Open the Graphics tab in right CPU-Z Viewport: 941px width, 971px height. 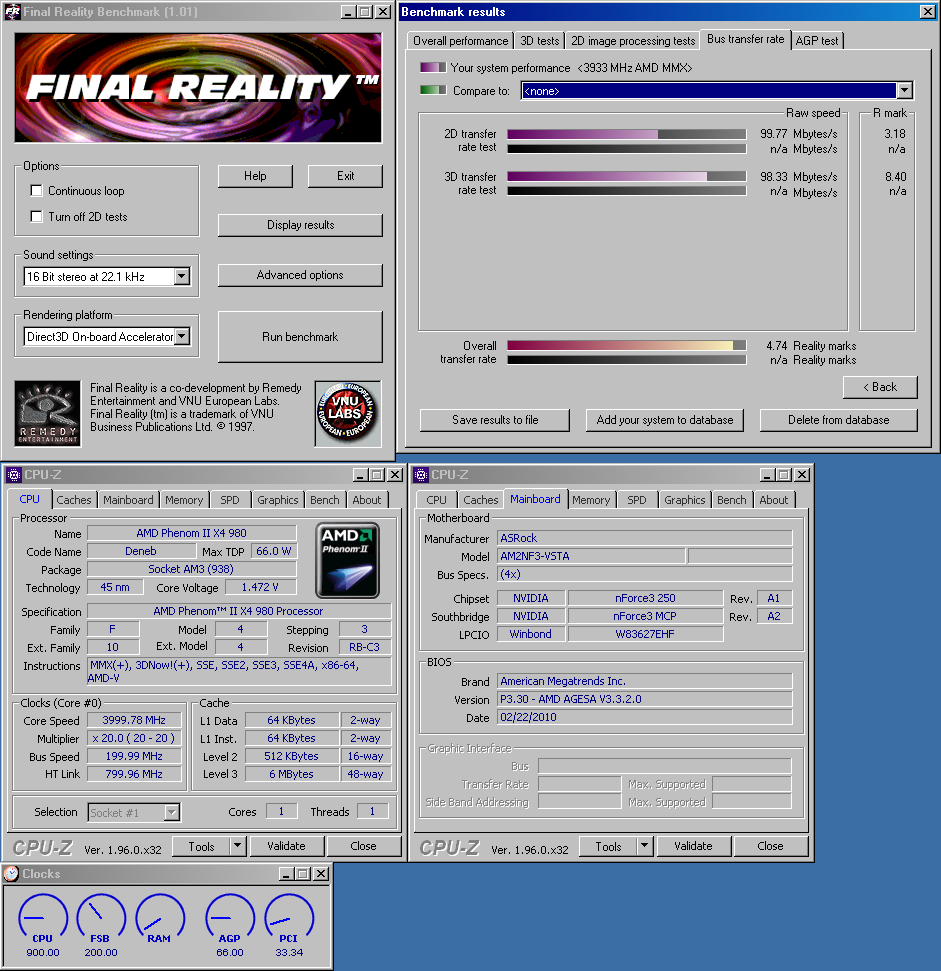[x=685, y=500]
